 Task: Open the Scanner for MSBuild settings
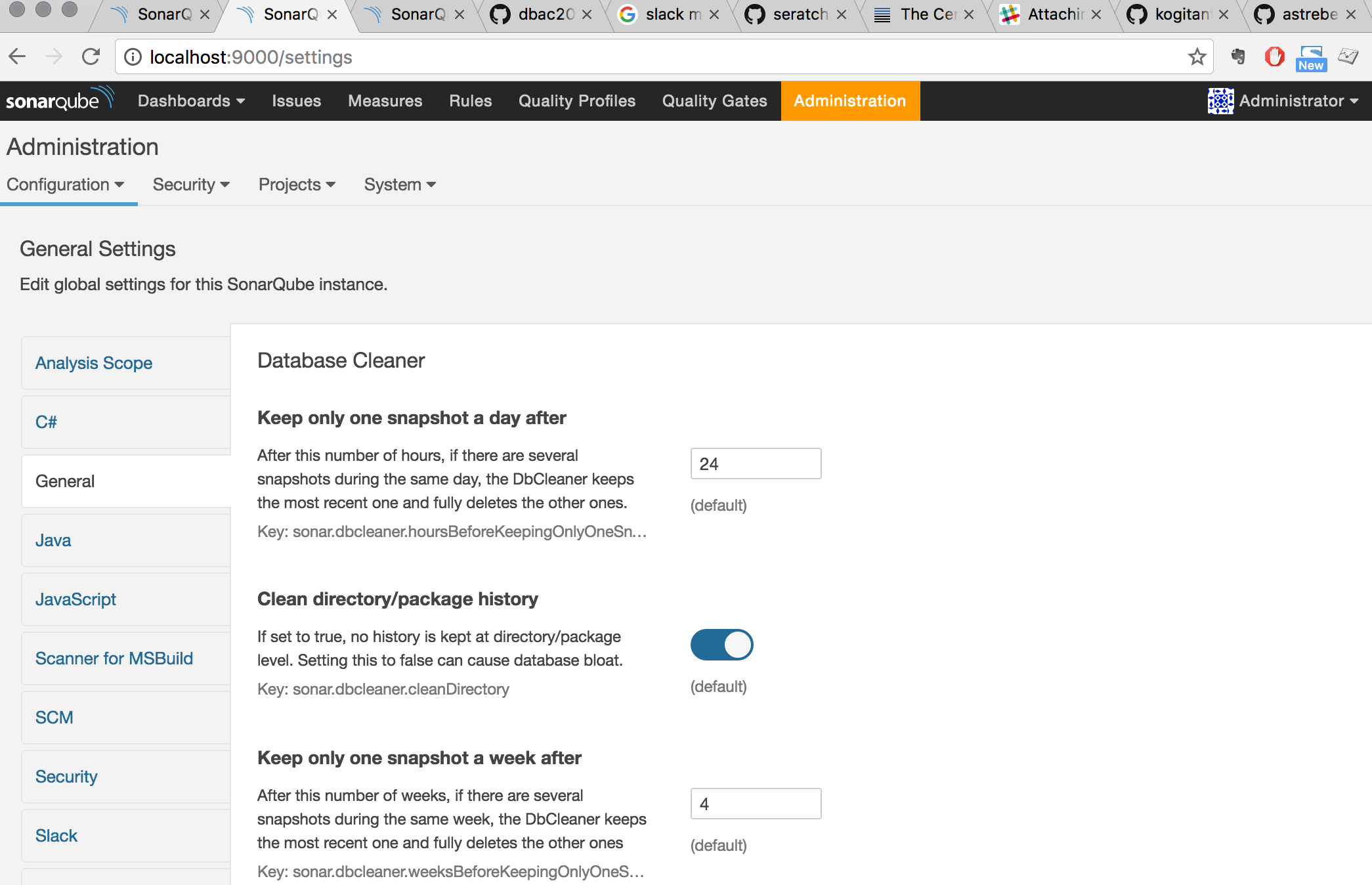(x=114, y=658)
